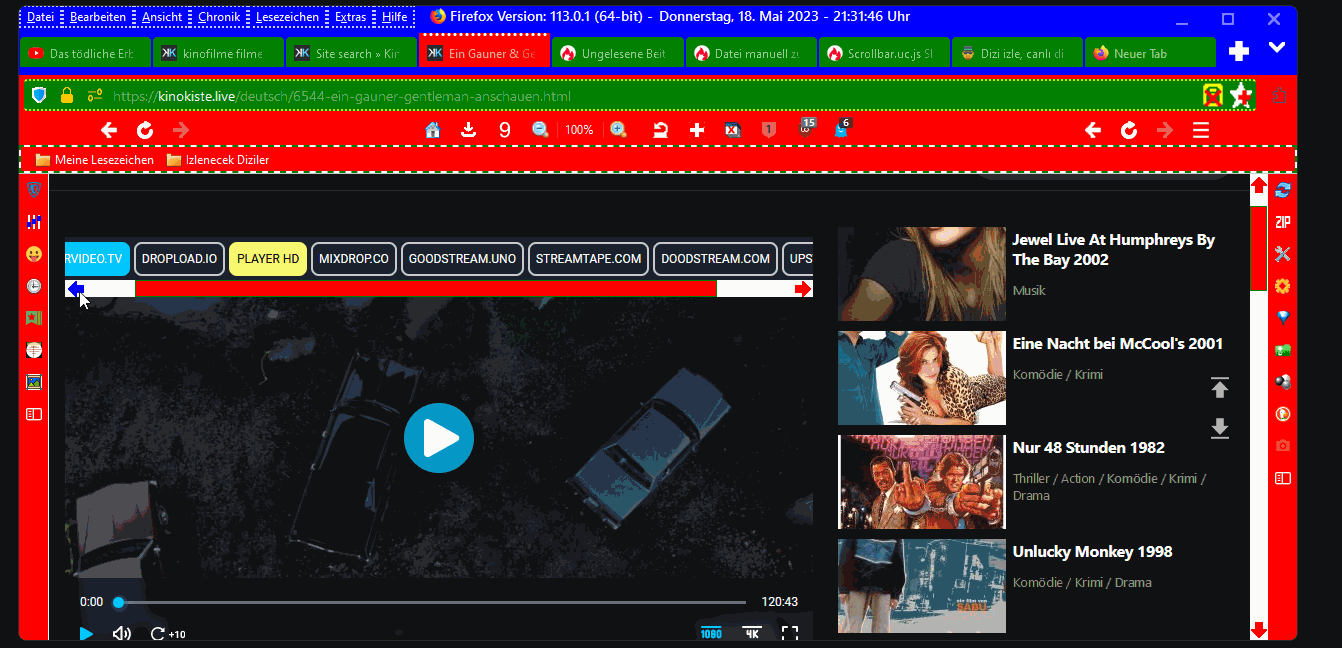Image resolution: width=1342 pixels, height=648 pixels.
Task: Mute the video with the speaker icon
Action: pyautogui.click(x=122, y=633)
